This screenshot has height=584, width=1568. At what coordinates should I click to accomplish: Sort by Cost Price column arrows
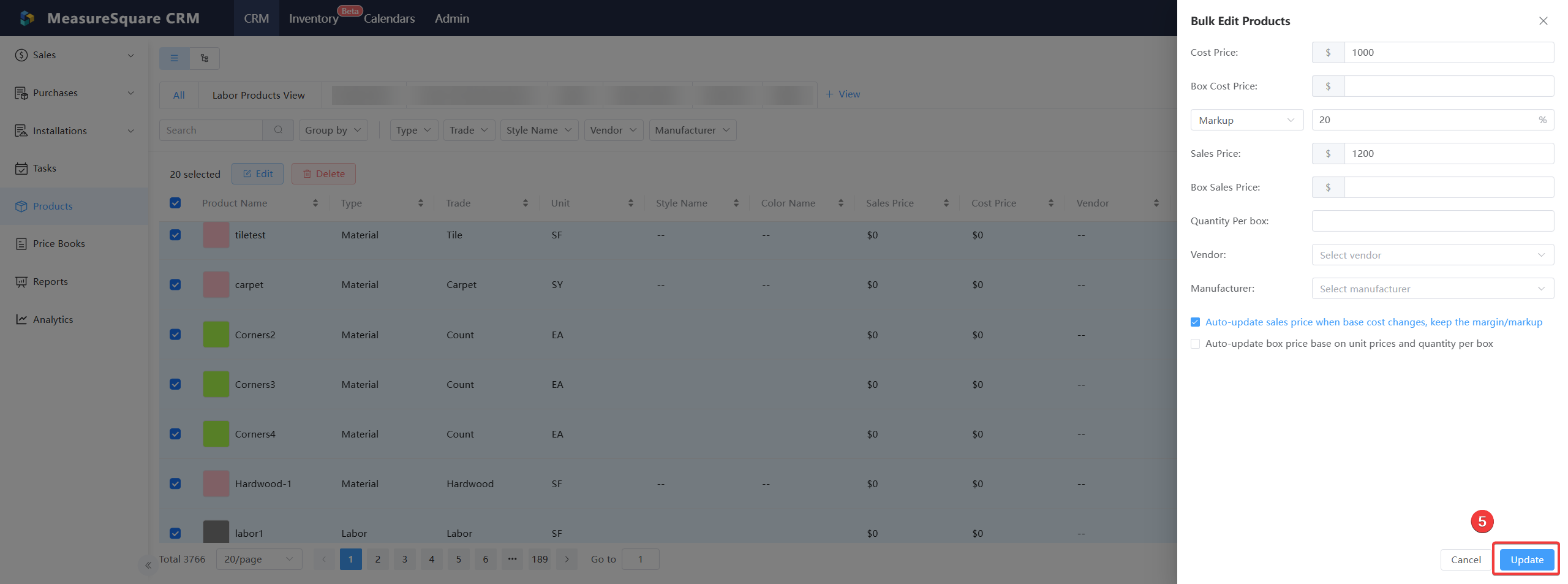tap(1050, 203)
